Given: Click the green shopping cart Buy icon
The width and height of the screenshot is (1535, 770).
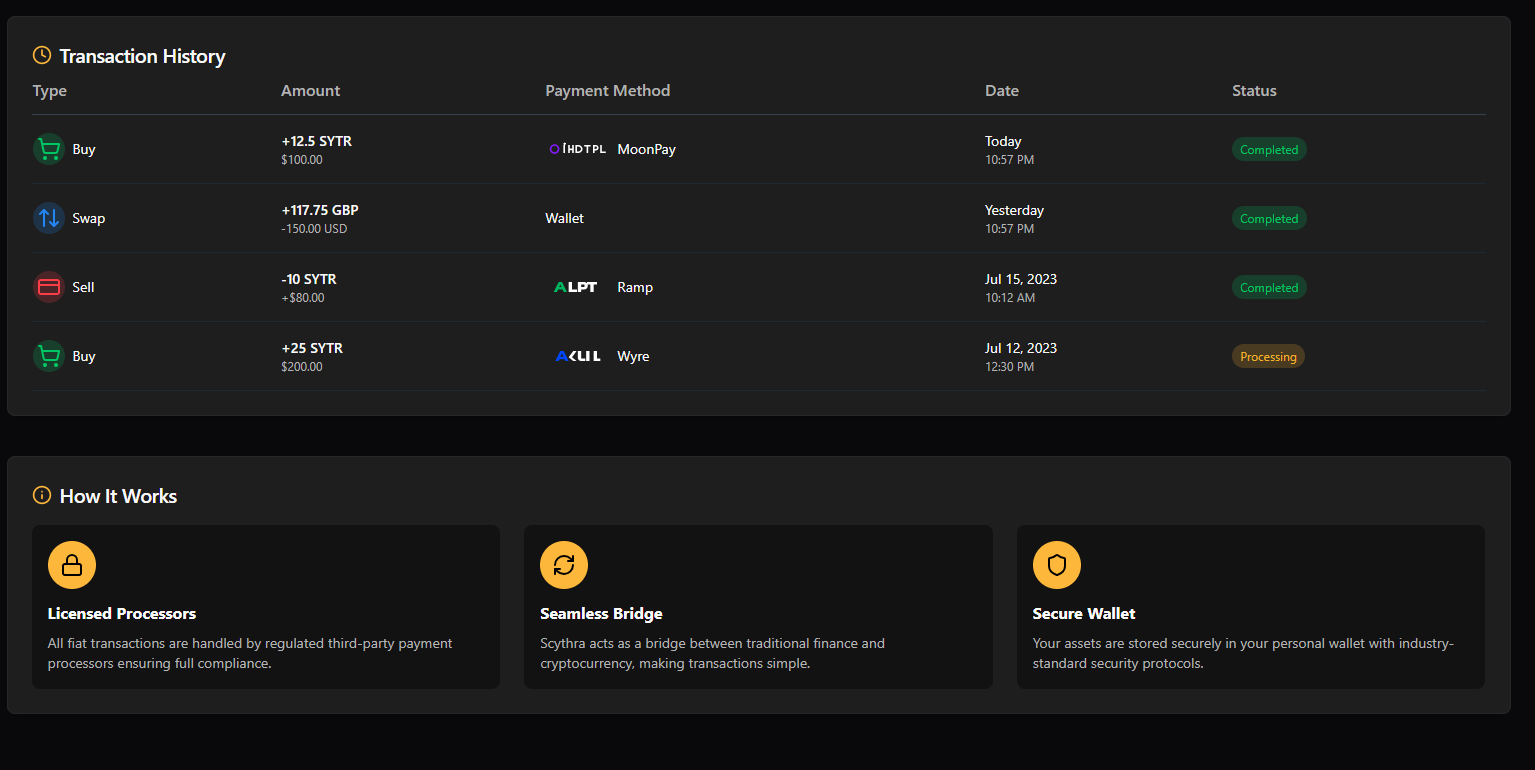Looking at the screenshot, I should click(x=48, y=148).
